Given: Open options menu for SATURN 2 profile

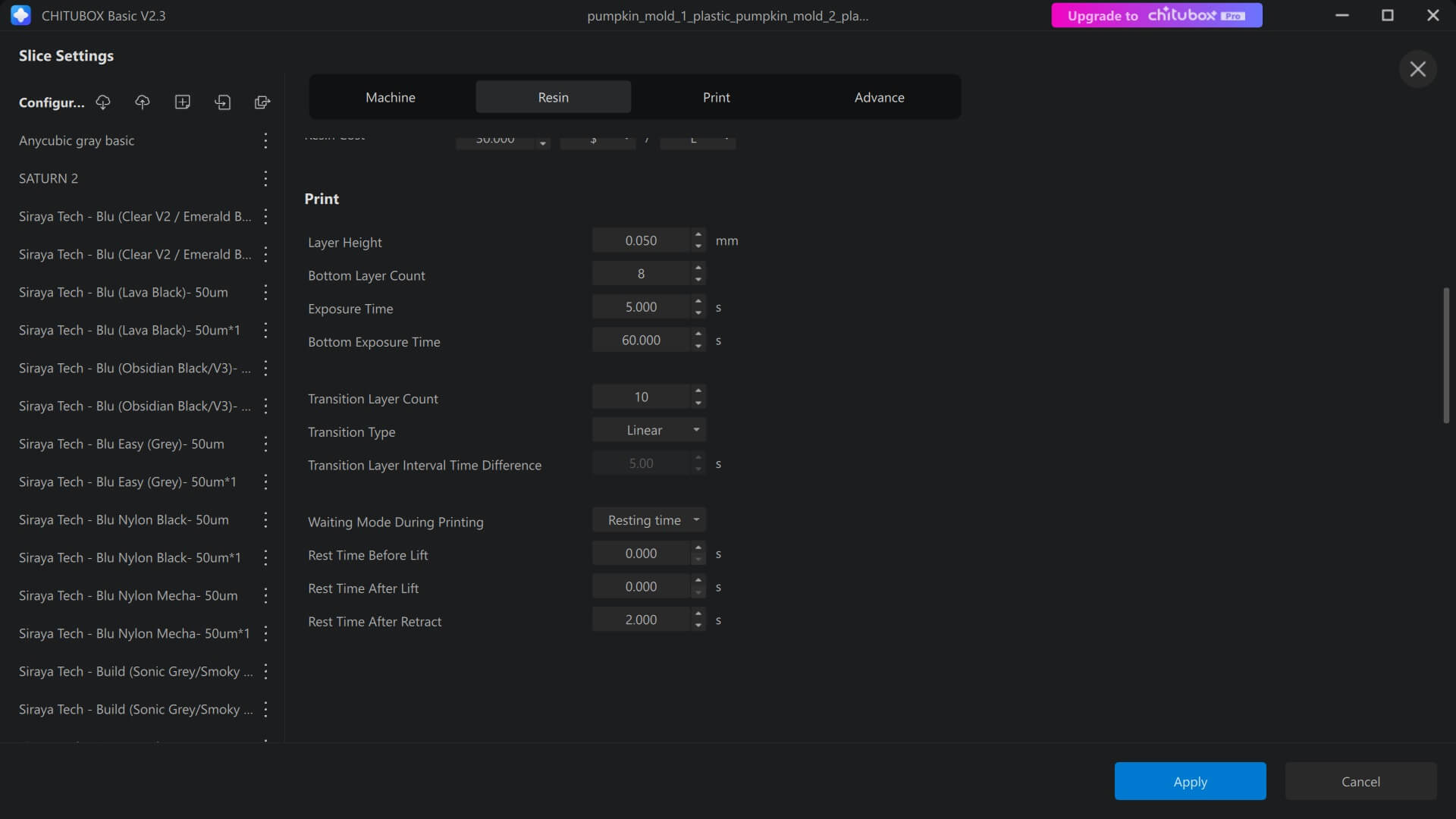Looking at the screenshot, I should pyautogui.click(x=265, y=178).
